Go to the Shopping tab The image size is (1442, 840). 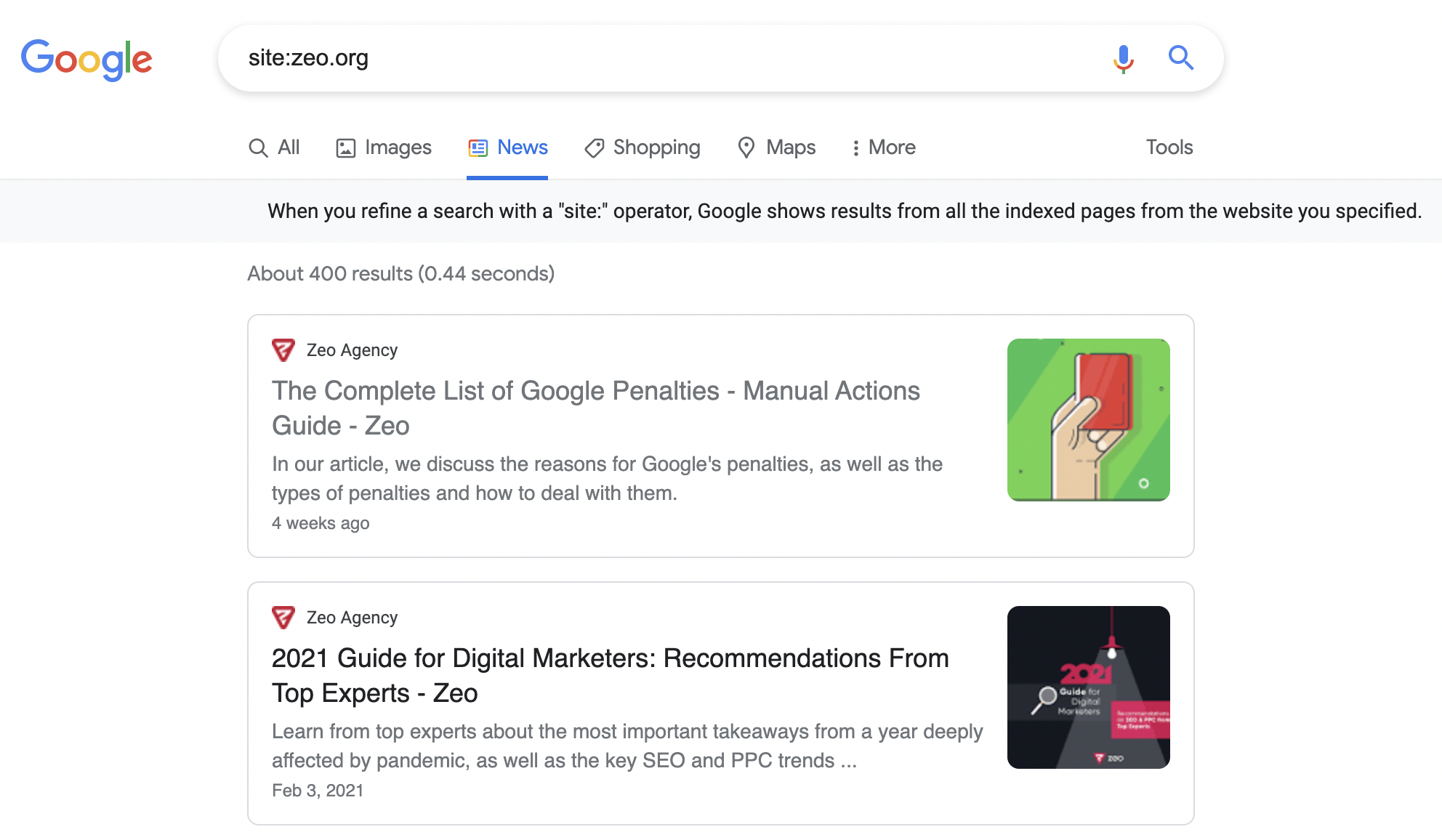click(643, 148)
